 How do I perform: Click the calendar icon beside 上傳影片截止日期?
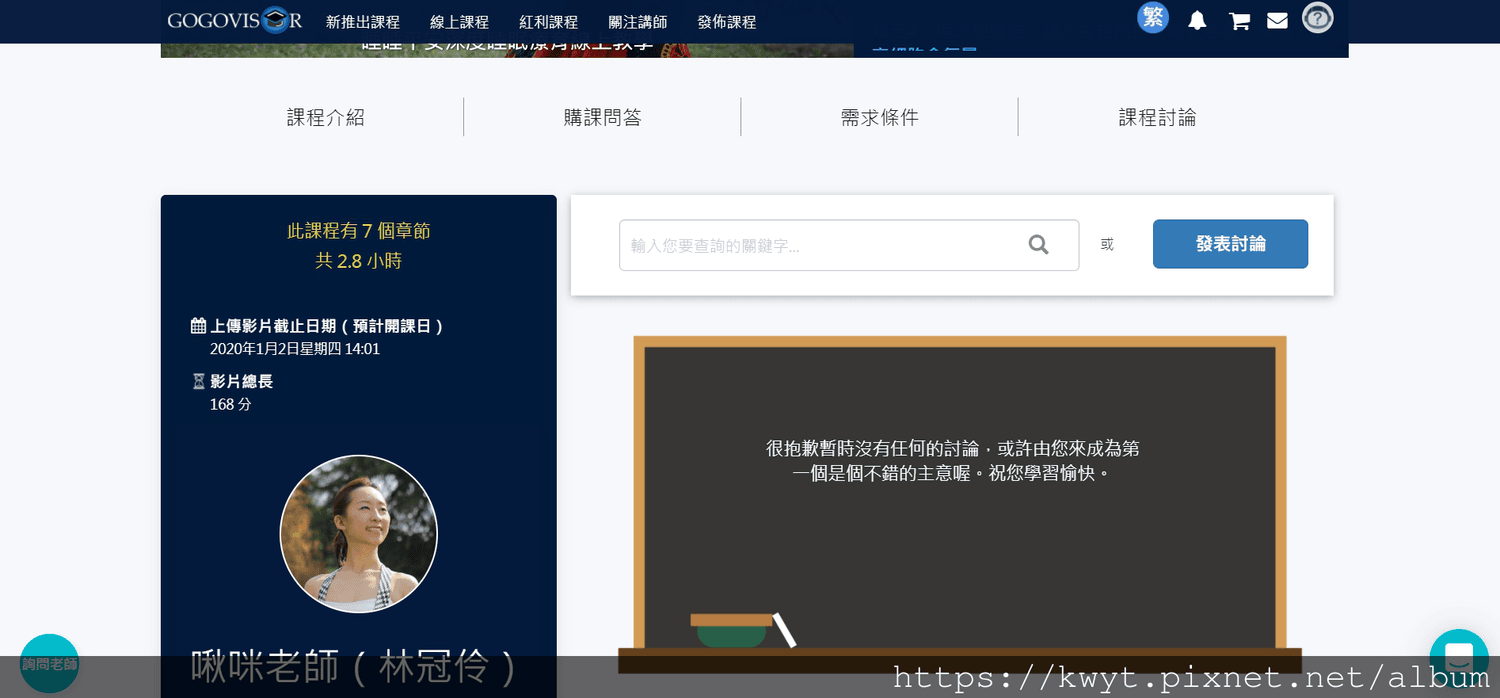[198, 325]
